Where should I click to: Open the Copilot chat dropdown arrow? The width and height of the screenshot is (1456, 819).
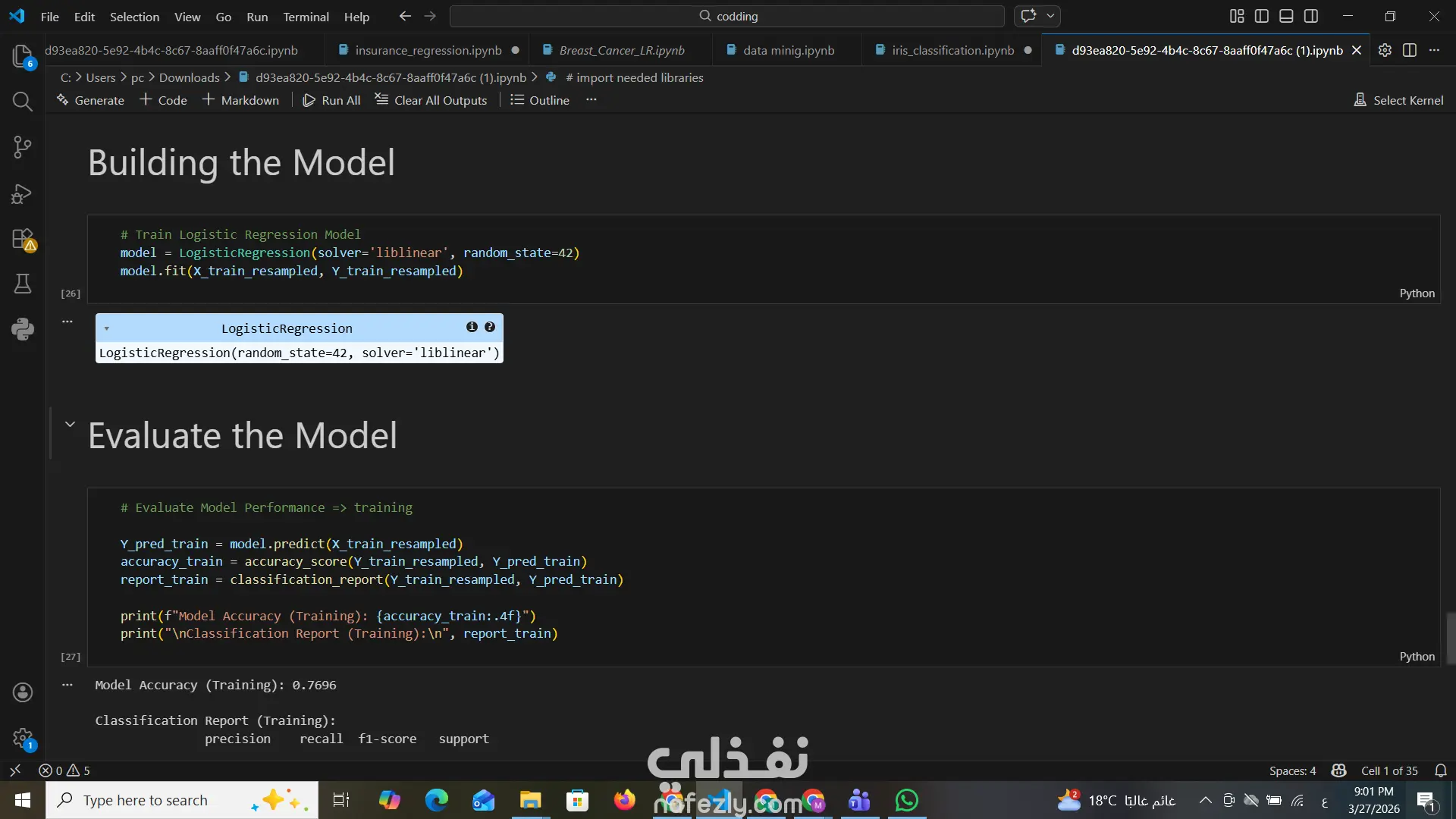pos(1050,16)
